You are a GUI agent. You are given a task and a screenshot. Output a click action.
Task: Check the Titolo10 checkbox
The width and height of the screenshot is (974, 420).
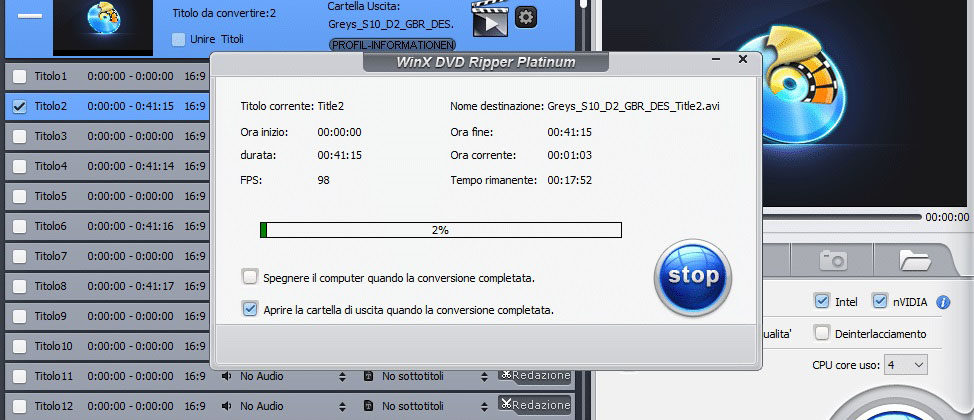click(x=20, y=346)
